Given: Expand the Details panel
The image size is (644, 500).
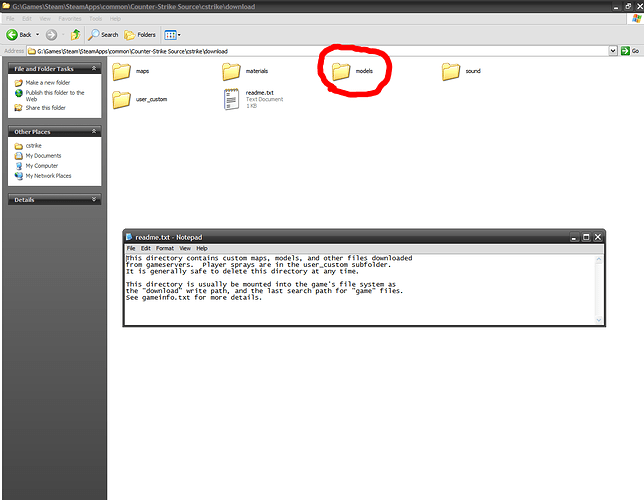Looking at the screenshot, I should tap(94, 199).
